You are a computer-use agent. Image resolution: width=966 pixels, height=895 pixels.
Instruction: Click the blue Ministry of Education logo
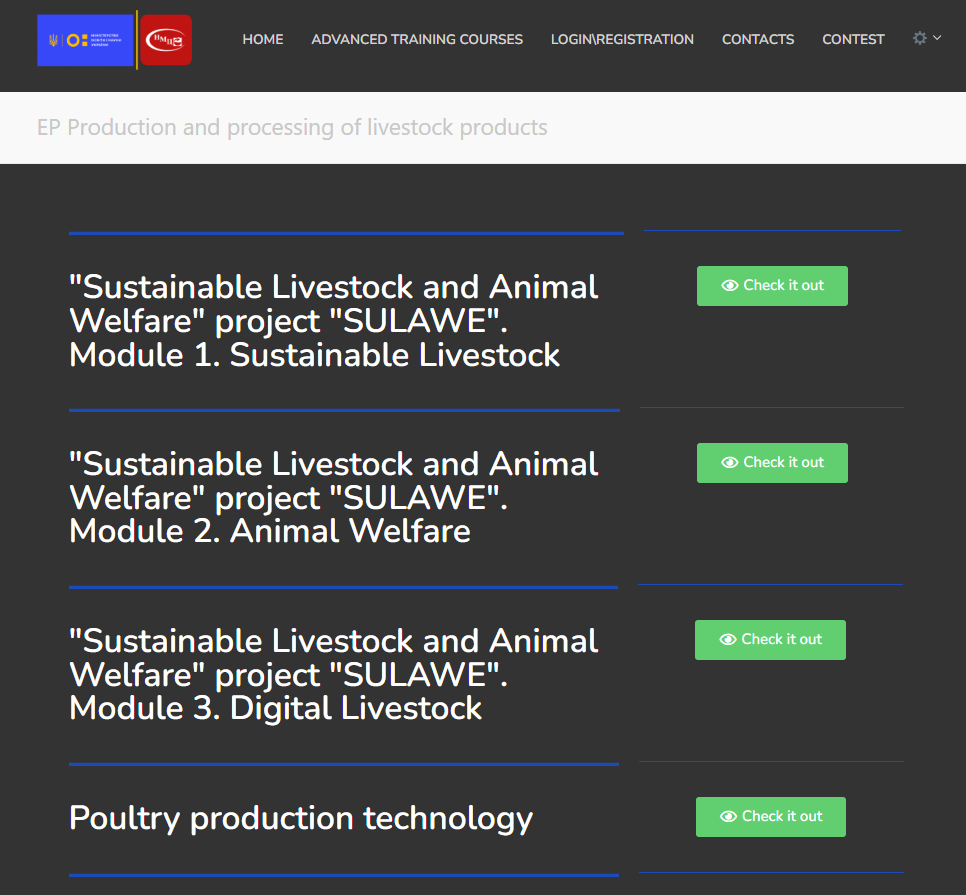point(85,40)
